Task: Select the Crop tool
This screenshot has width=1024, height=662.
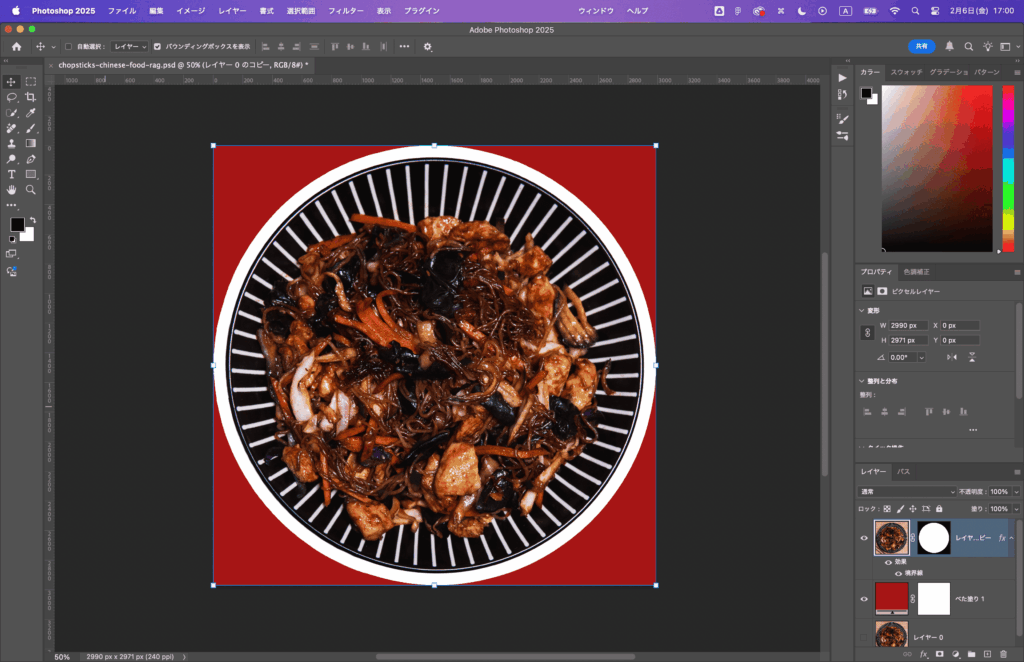Action: tap(31, 97)
